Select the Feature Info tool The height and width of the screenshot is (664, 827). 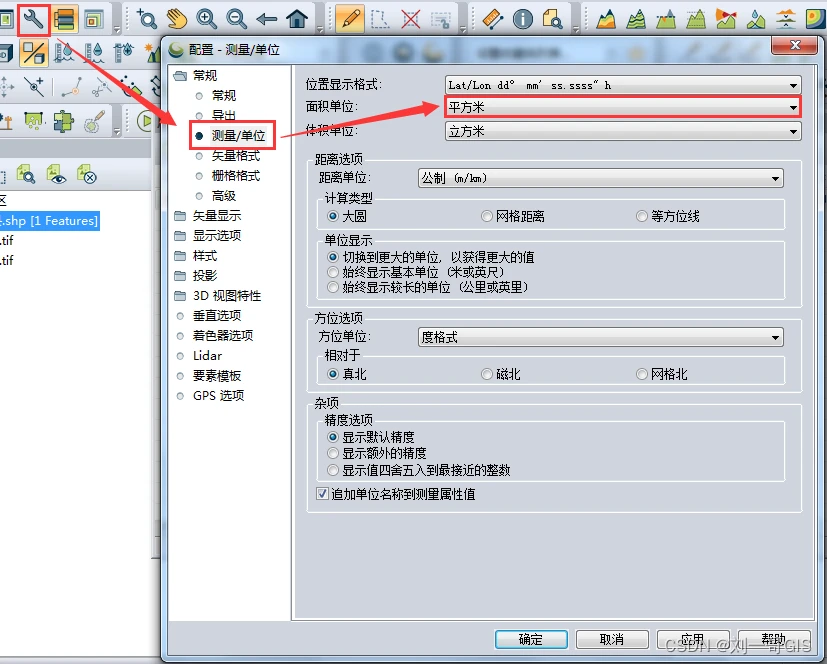523,20
